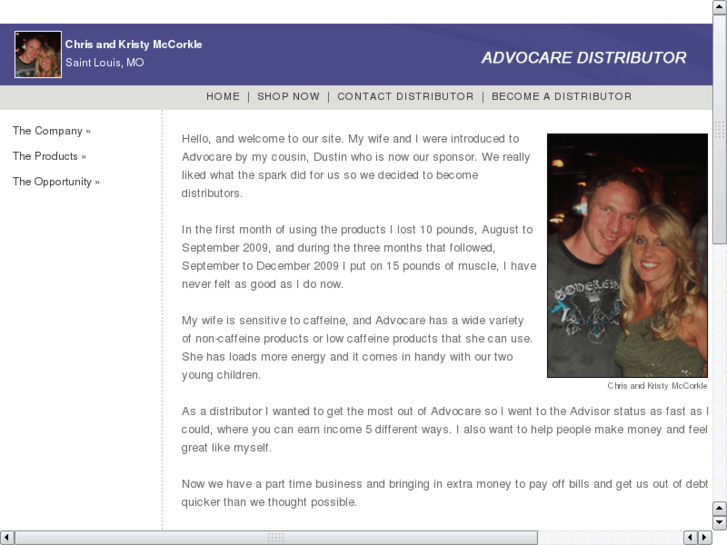The height and width of the screenshot is (545, 727).
Task: Click the paragraph starting 'In the first month'
Action: pos(359,257)
